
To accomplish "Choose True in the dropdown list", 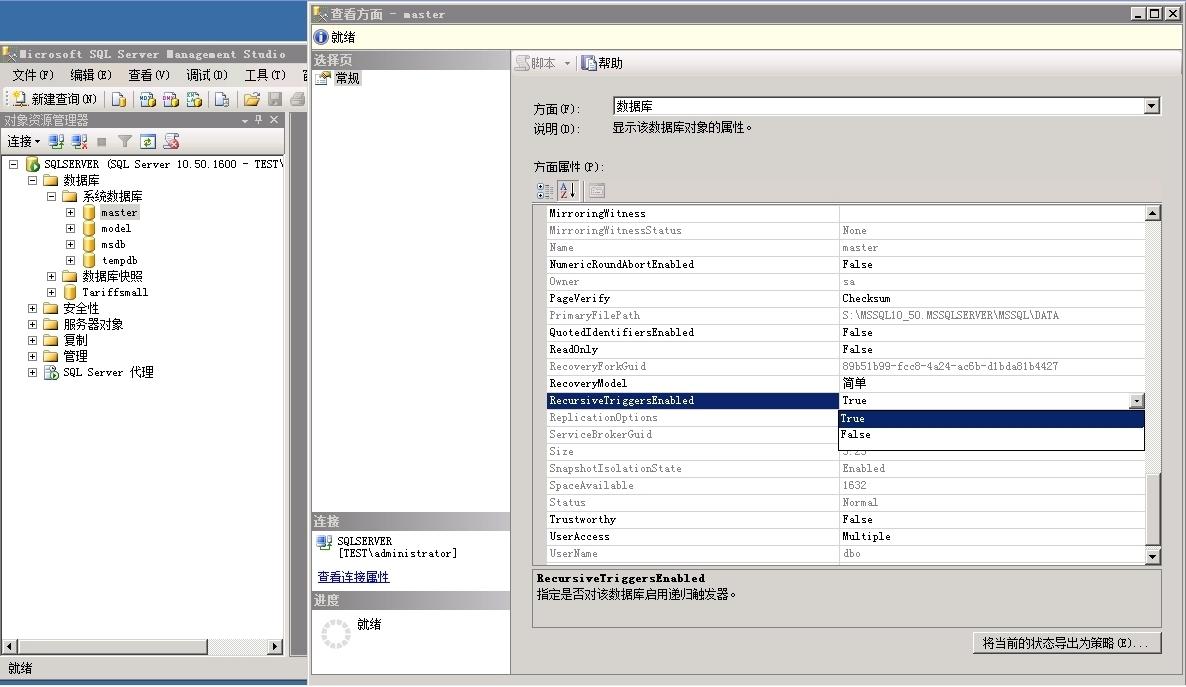I will pos(991,418).
